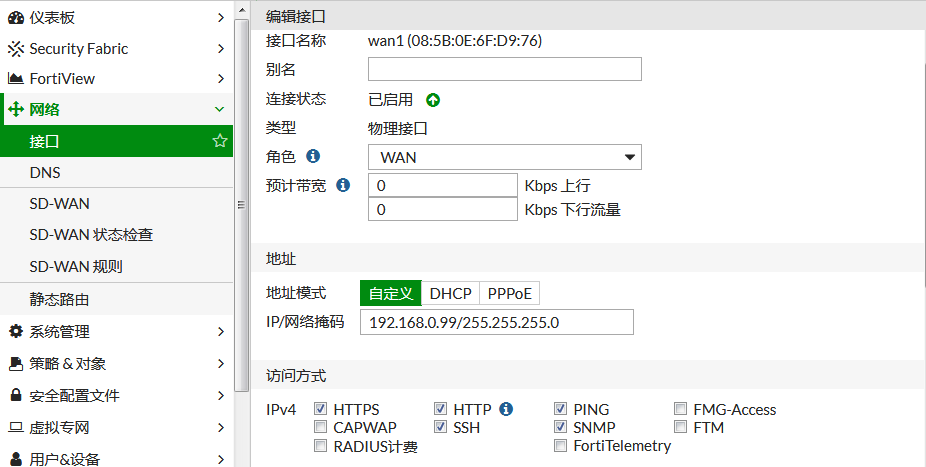Toggle the SNMP access checkbox

(x=561, y=427)
